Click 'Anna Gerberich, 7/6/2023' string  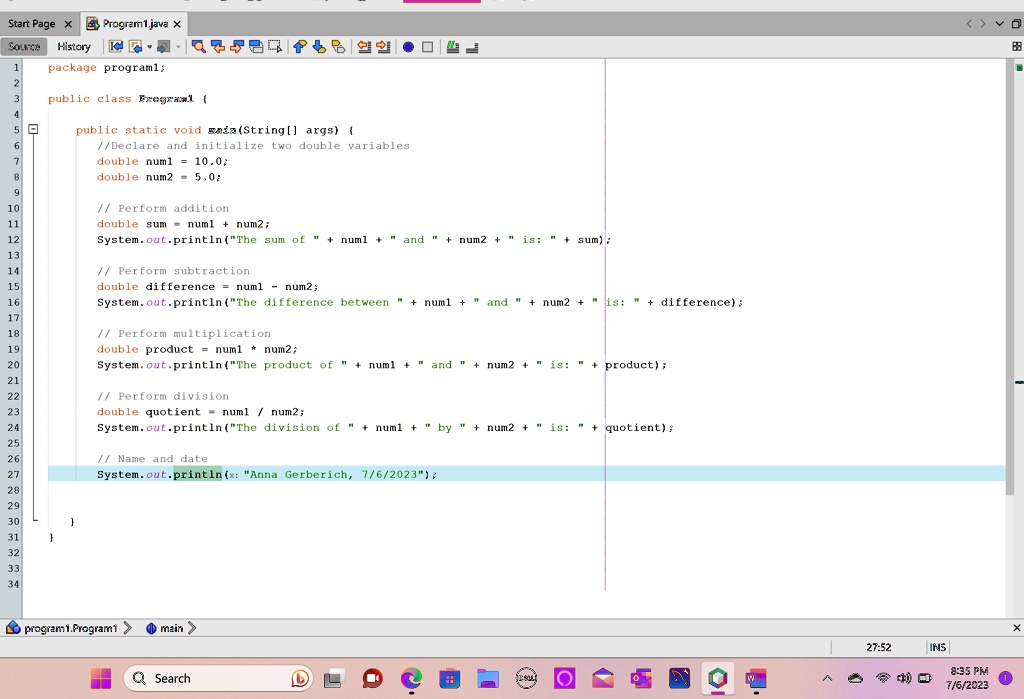334,474
